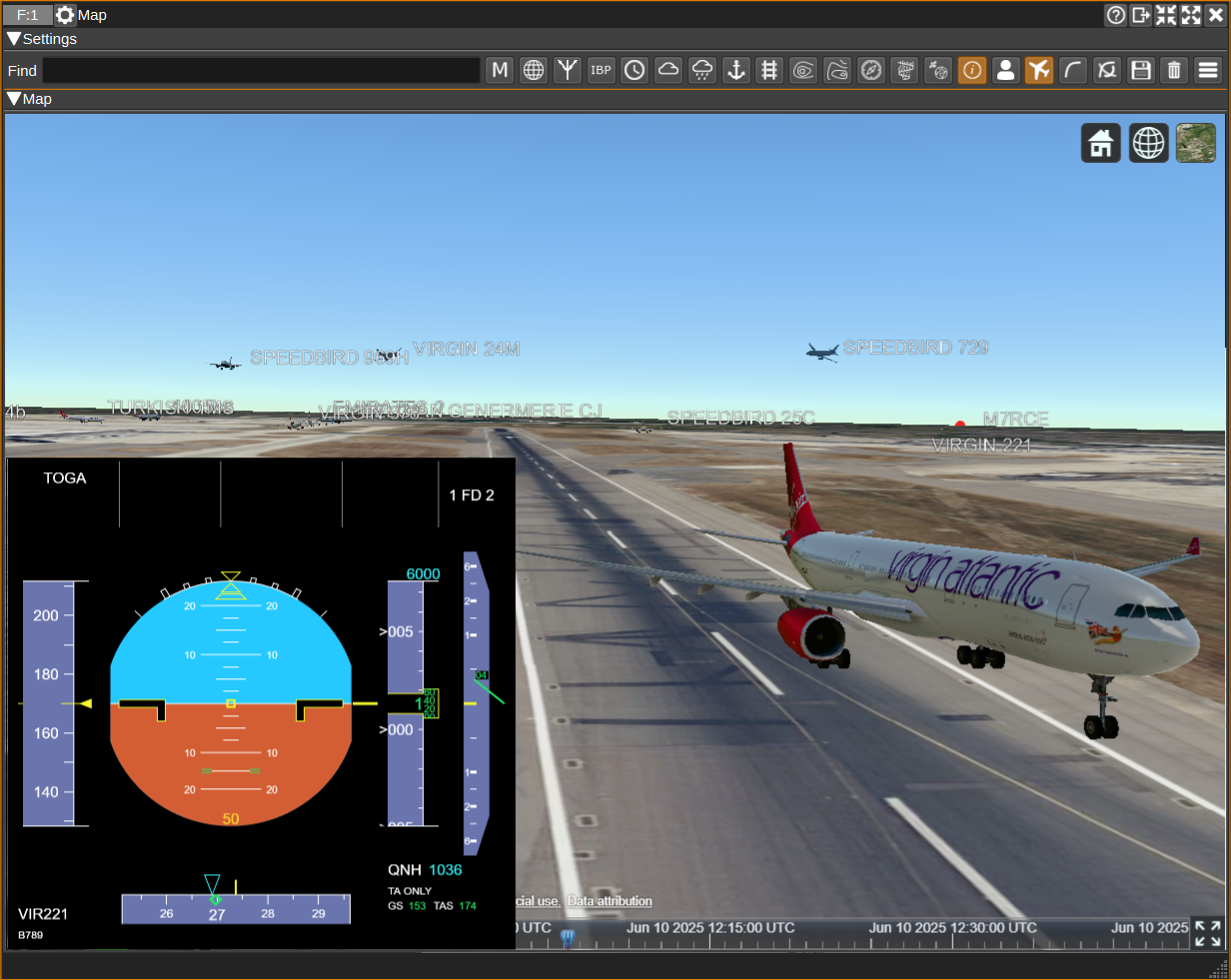Click the timeline at 12:15:00 UTC
This screenshot has width=1231, height=980.
coord(710,928)
